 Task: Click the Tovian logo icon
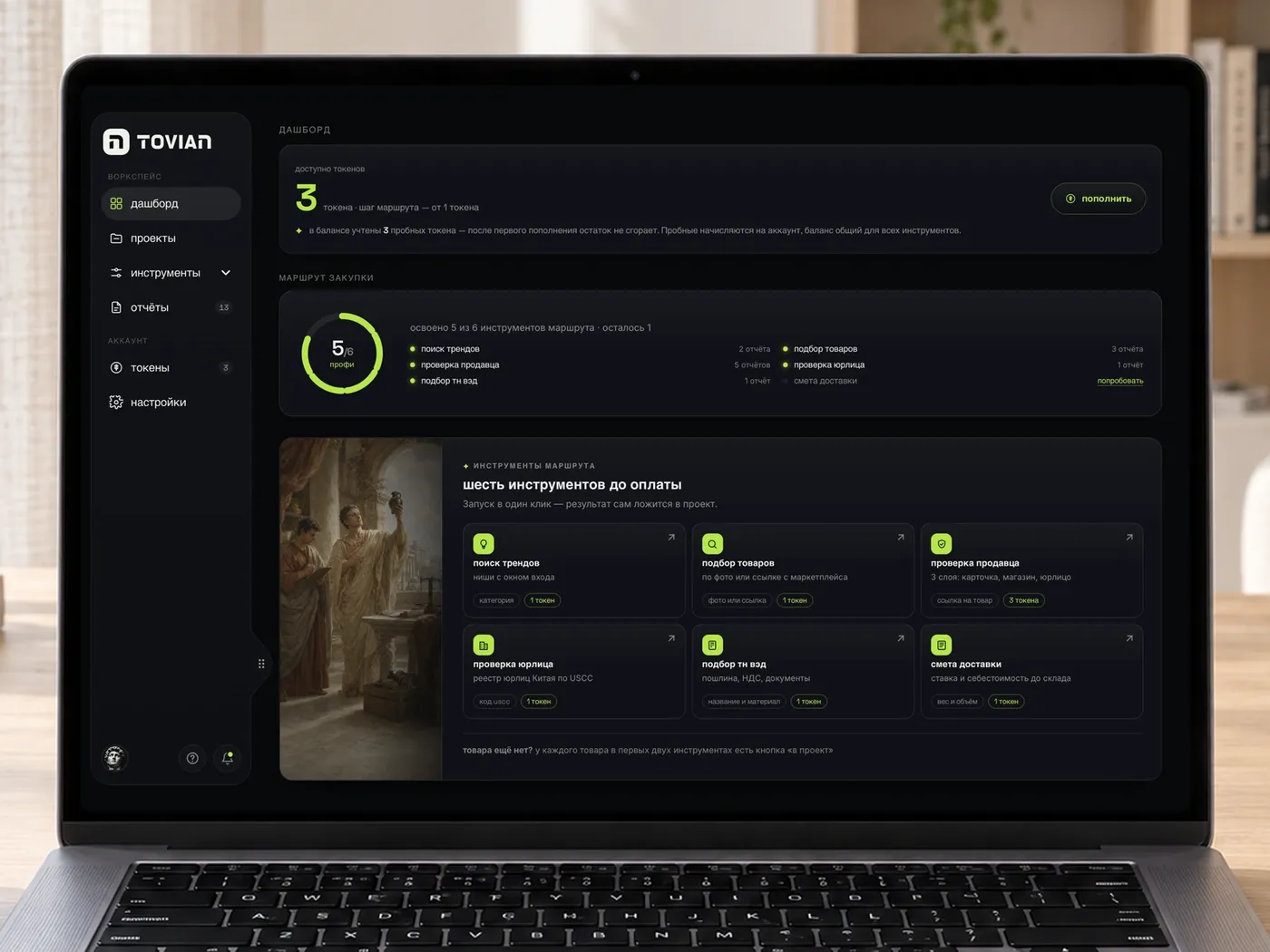(x=116, y=141)
